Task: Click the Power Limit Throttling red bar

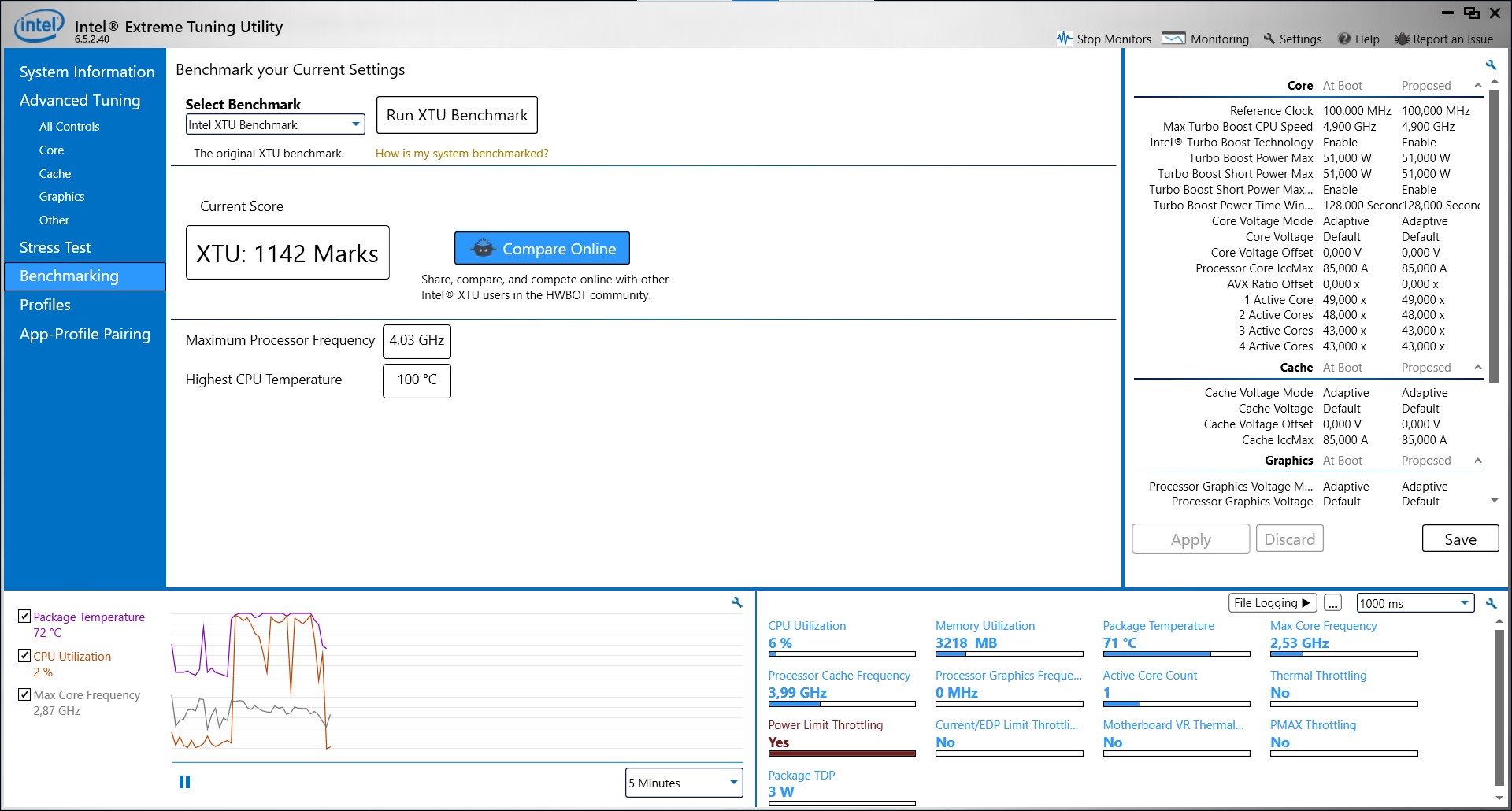Action: click(842, 754)
